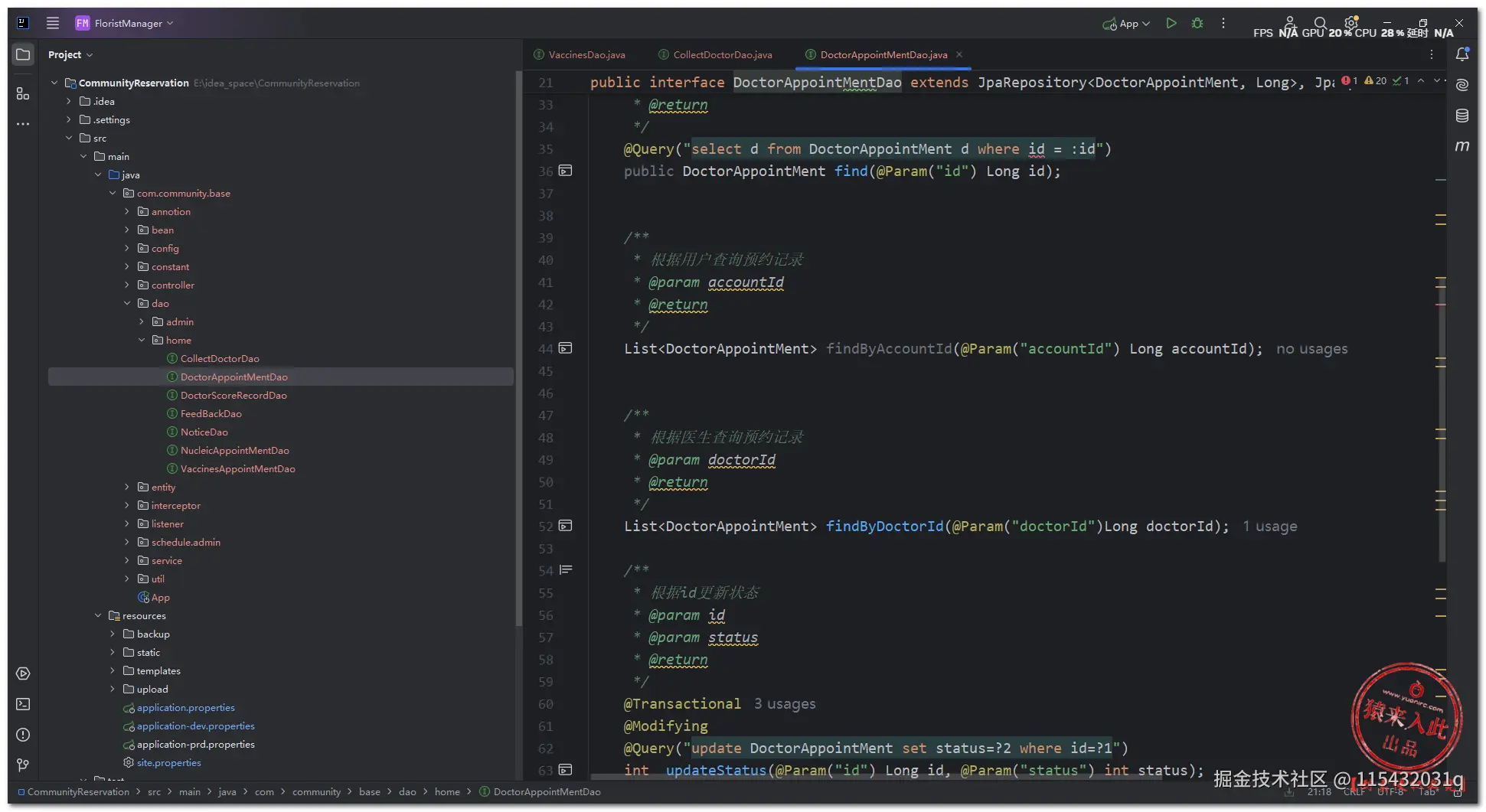The image size is (1486, 812).
Task: Open the editor tabs options menu
Action: pos(1432,54)
